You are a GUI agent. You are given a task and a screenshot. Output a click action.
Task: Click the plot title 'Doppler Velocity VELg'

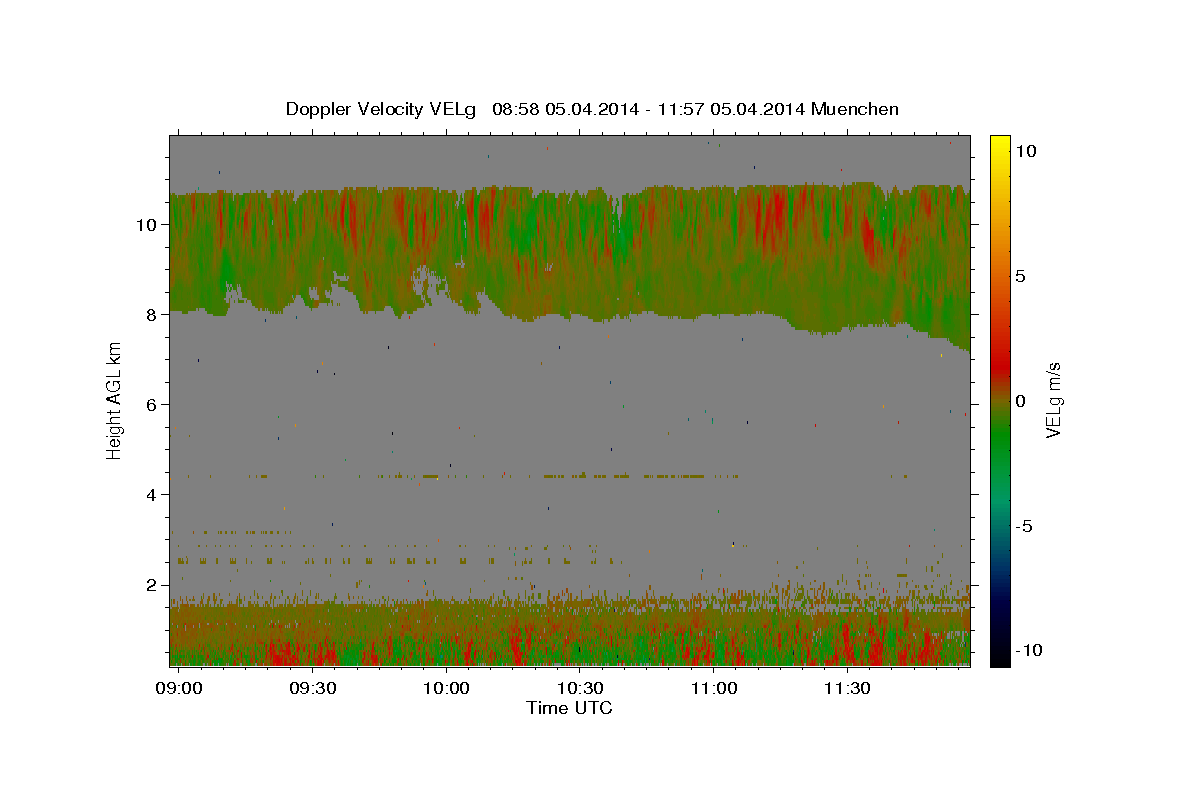(383, 109)
